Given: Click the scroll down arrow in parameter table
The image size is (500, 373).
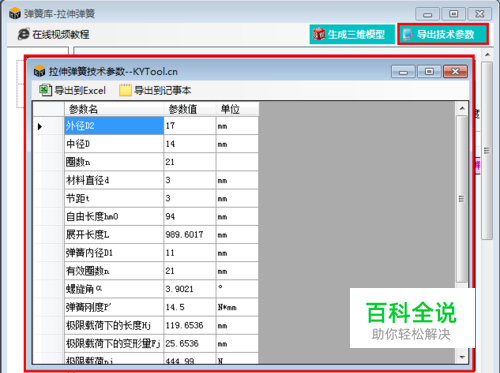Looking at the screenshot, I should point(462,357).
